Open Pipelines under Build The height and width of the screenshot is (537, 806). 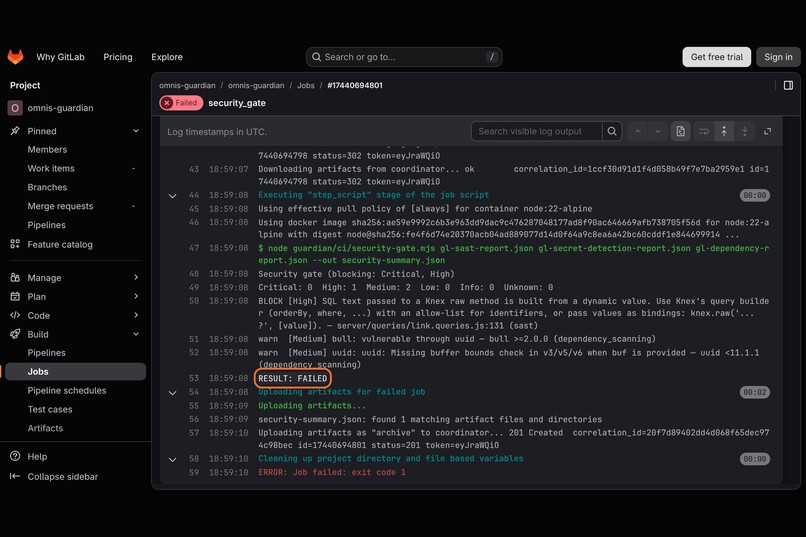tap(46, 353)
